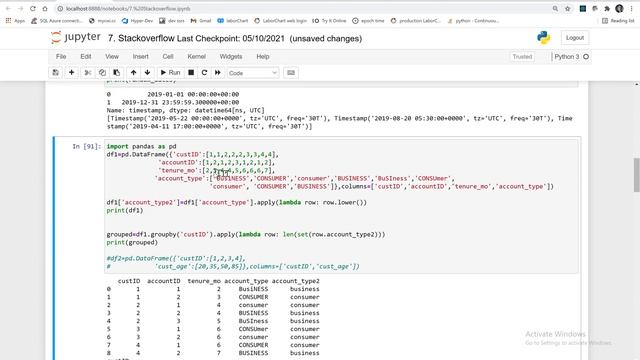Screen dimensions: 640x360
Task: Open the File menu
Action: (x=61, y=57)
